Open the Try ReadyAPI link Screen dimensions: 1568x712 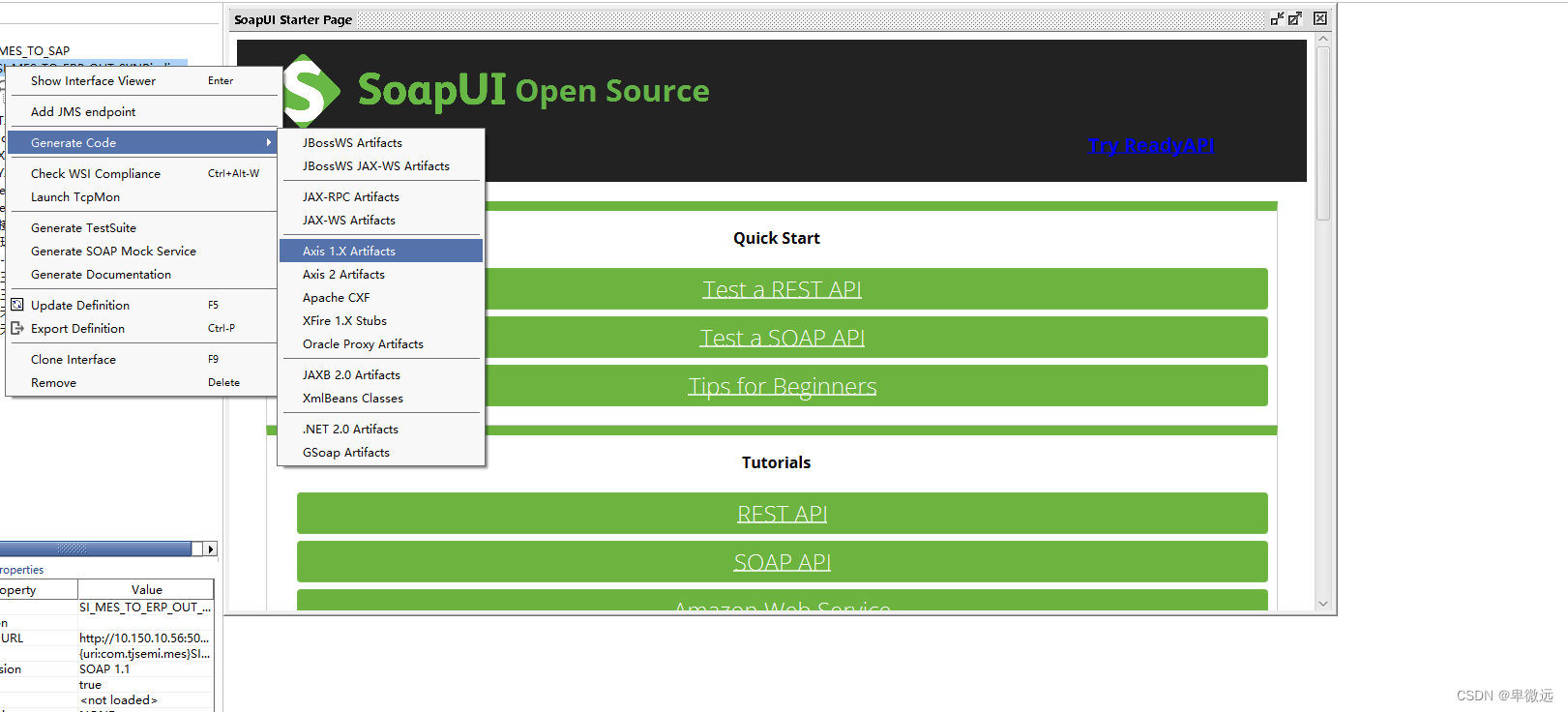(1151, 145)
